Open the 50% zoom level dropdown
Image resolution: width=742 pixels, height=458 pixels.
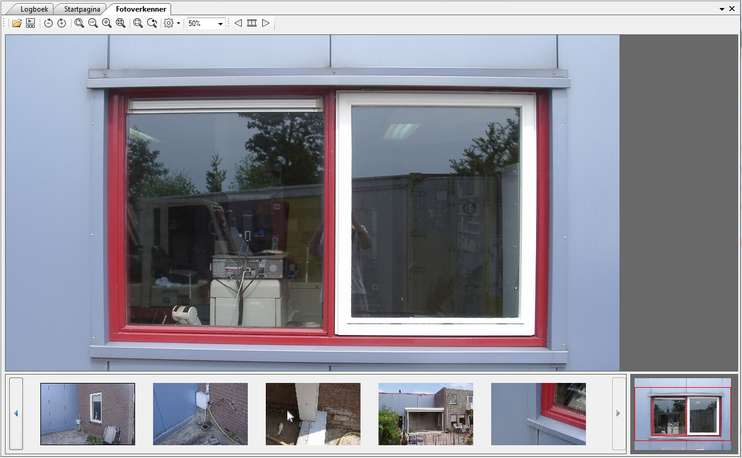(220, 24)
